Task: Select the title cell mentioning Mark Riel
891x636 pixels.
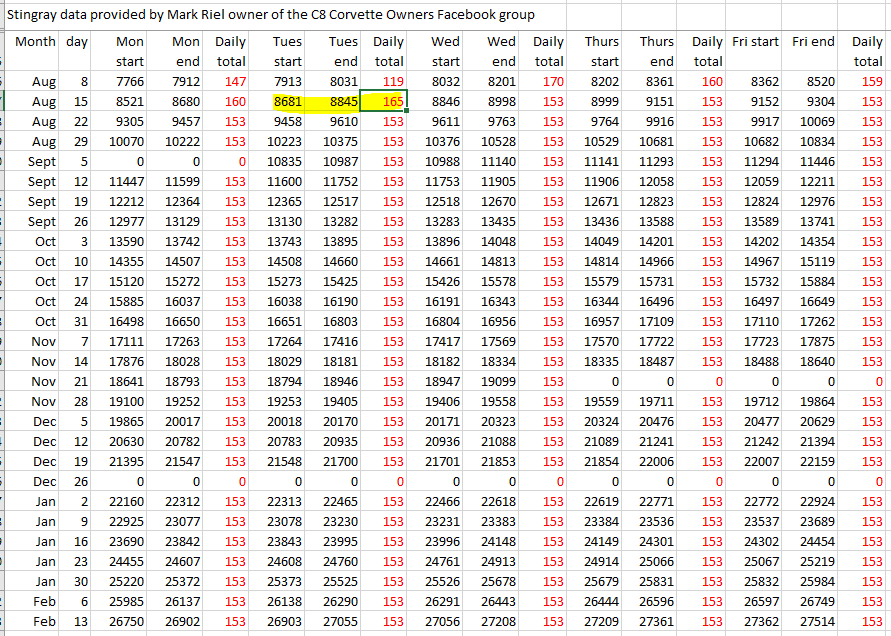Action: pos(270,14)
